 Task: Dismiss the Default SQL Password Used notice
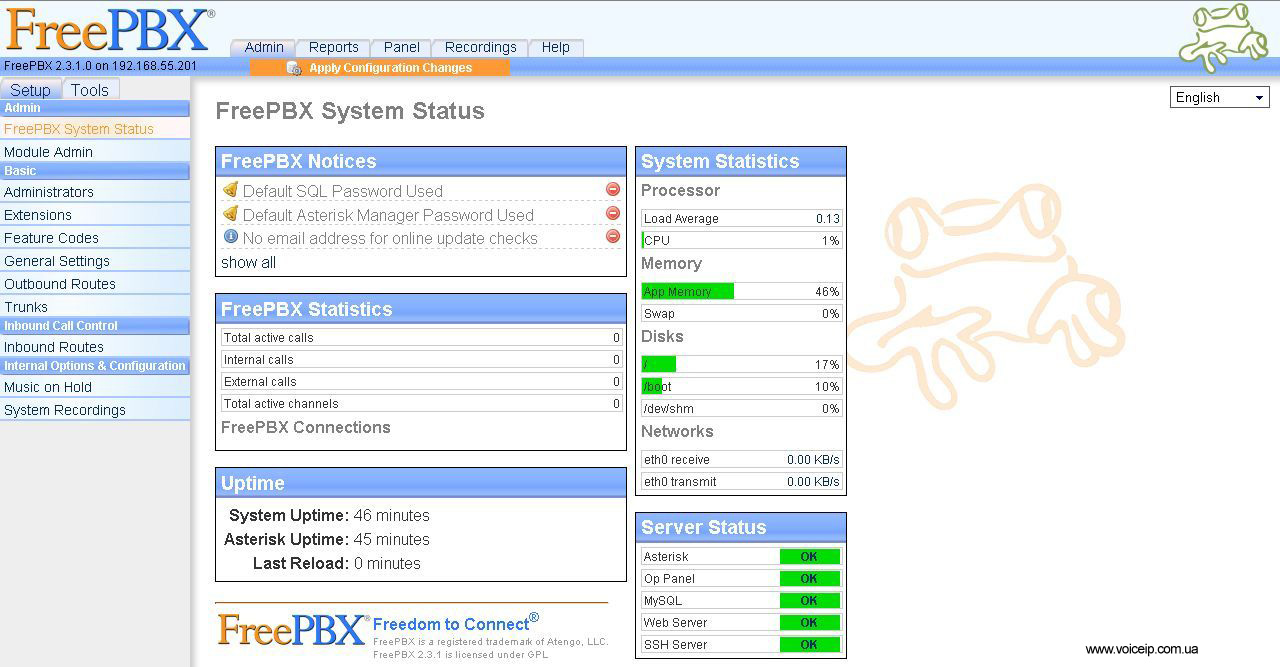pos(613,189)
